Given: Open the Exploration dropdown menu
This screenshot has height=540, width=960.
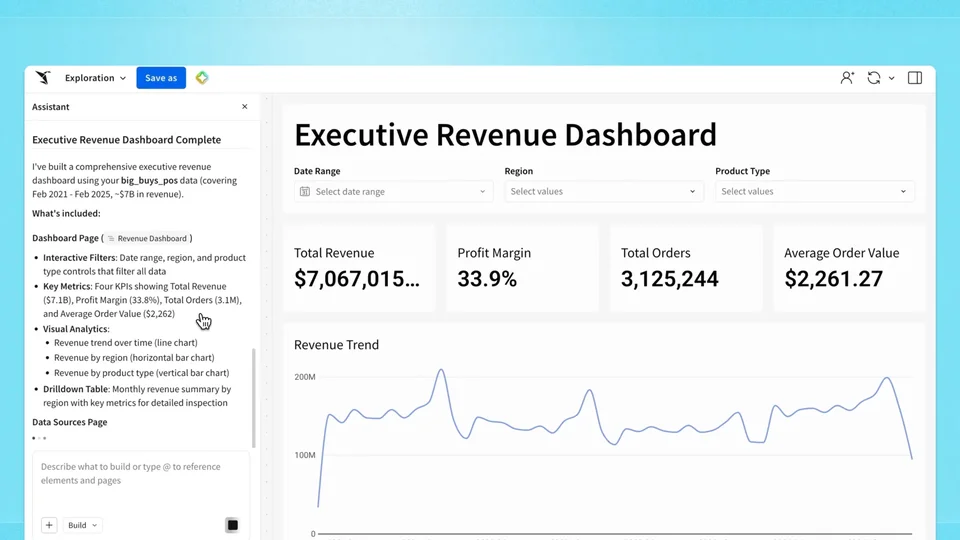Looking at the screenshot, I should [95, 78].
